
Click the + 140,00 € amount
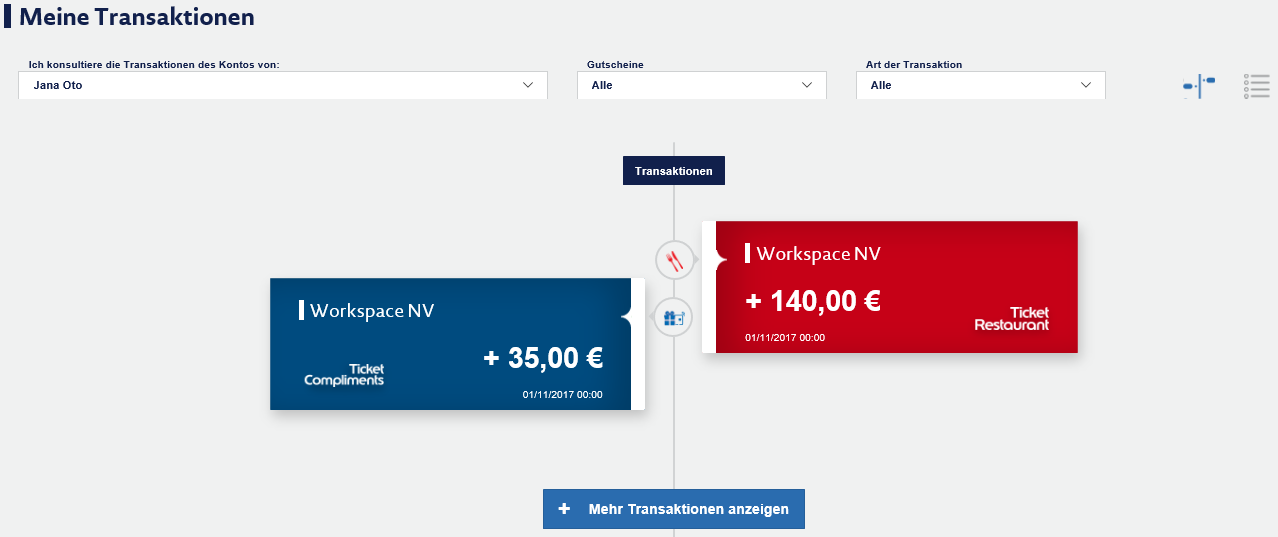[813, 300]
